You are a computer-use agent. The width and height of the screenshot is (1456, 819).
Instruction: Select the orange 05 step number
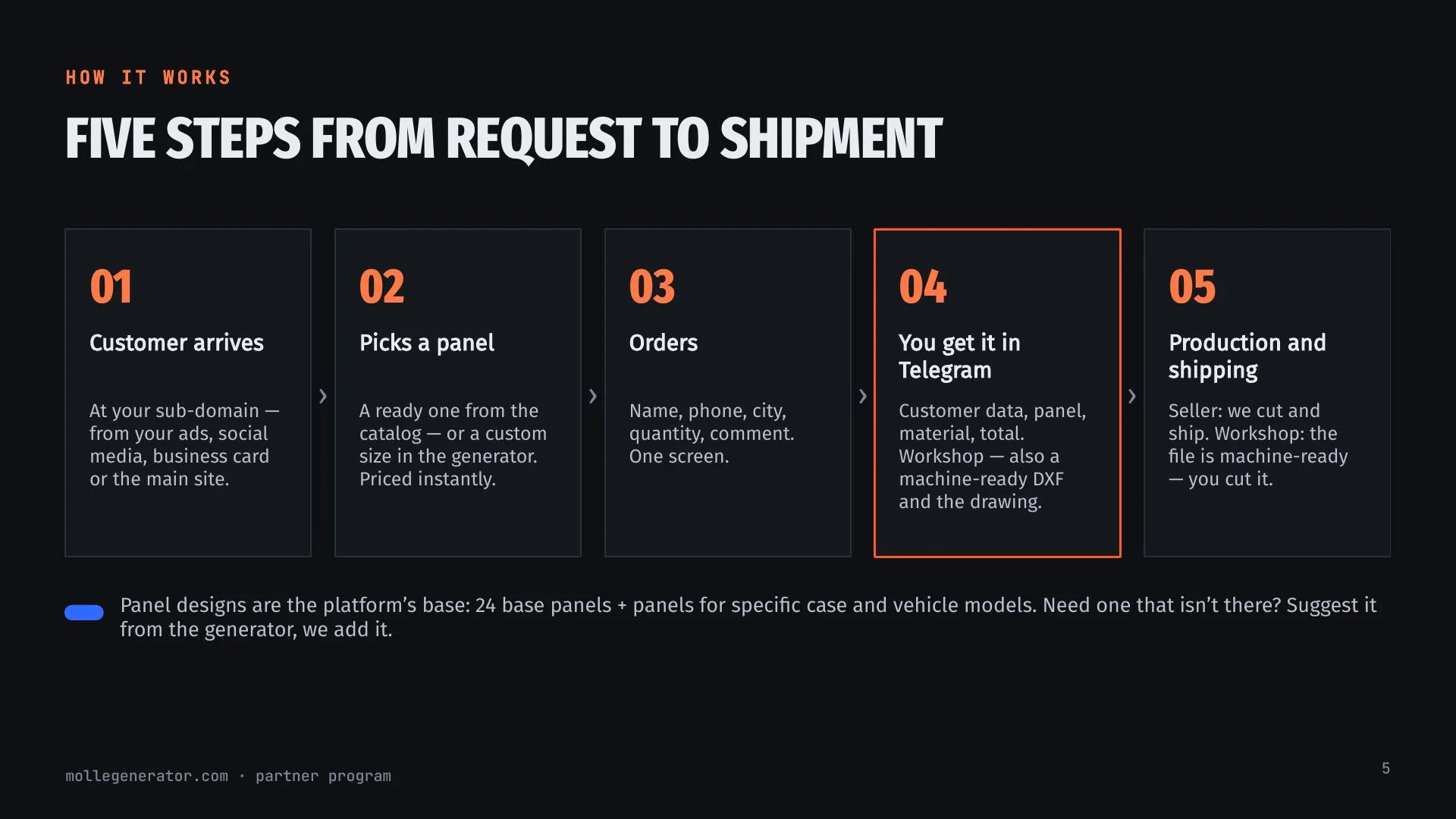pyautogui.click(x=1192, y=287)
